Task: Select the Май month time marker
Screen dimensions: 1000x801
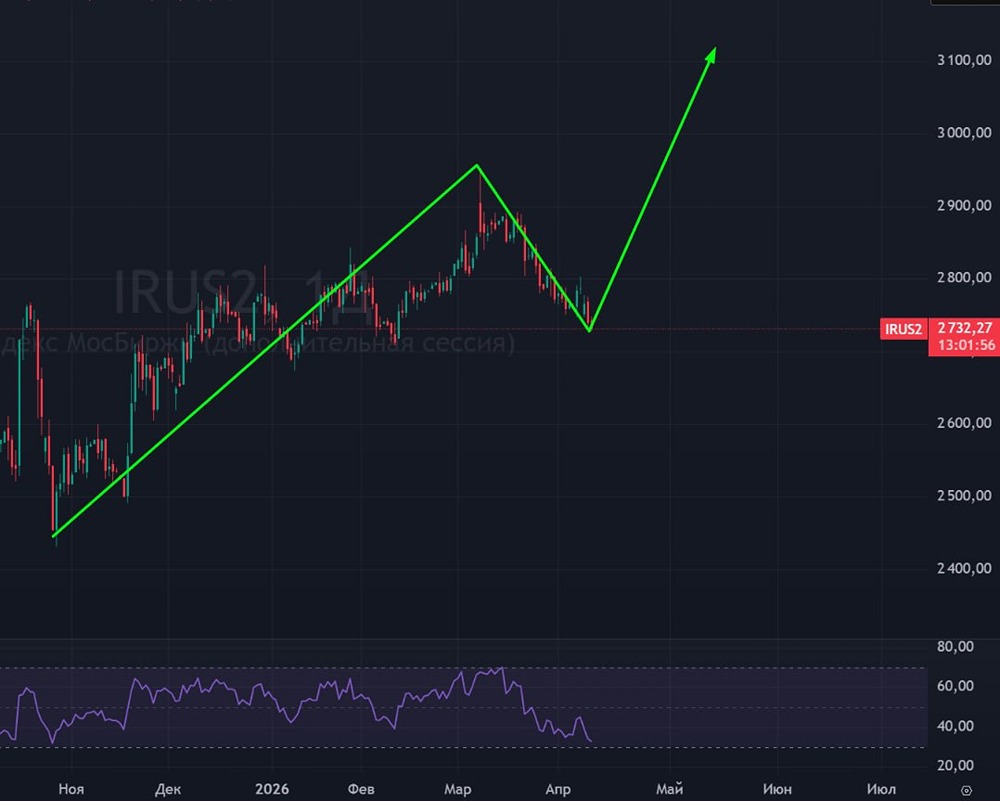Action: [x=670, y=790]
